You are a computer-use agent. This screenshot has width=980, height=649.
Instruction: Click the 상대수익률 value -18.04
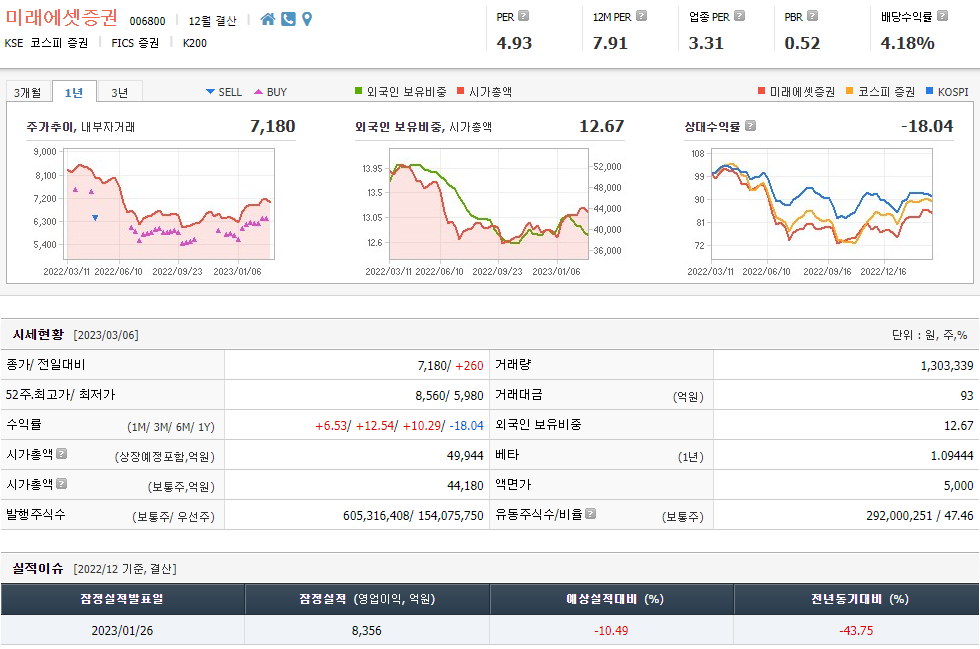tap(927, 126)
